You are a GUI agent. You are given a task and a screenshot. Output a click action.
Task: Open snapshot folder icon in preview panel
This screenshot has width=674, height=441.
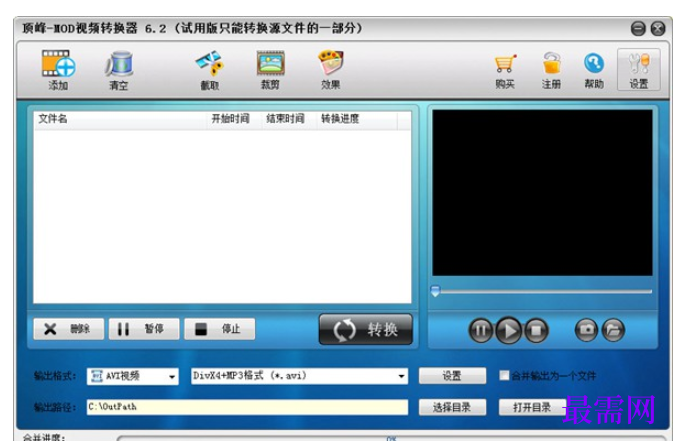coord(613,330)
